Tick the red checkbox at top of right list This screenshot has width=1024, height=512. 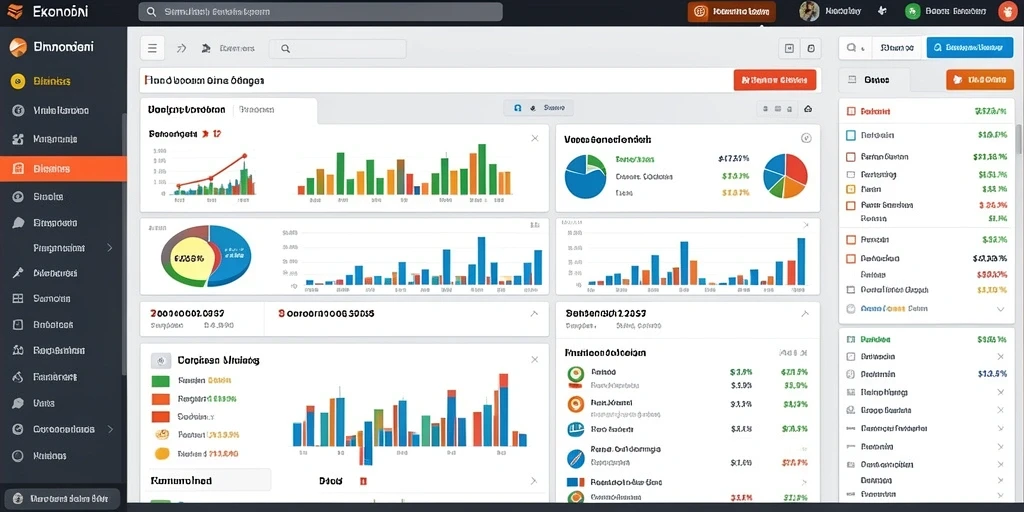pyautogui.click(x=850, y=112)
